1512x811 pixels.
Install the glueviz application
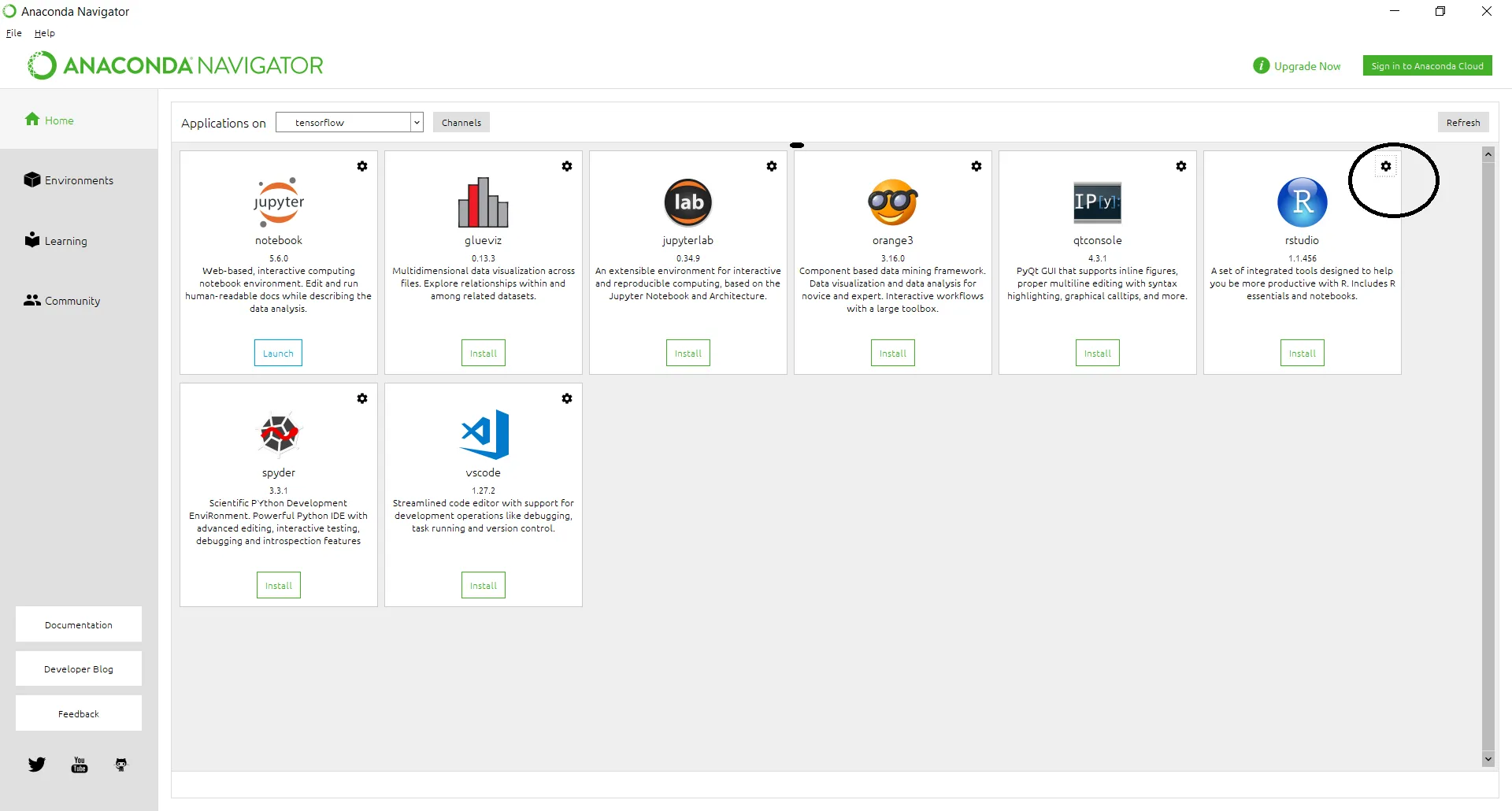[x=484, y=353]
